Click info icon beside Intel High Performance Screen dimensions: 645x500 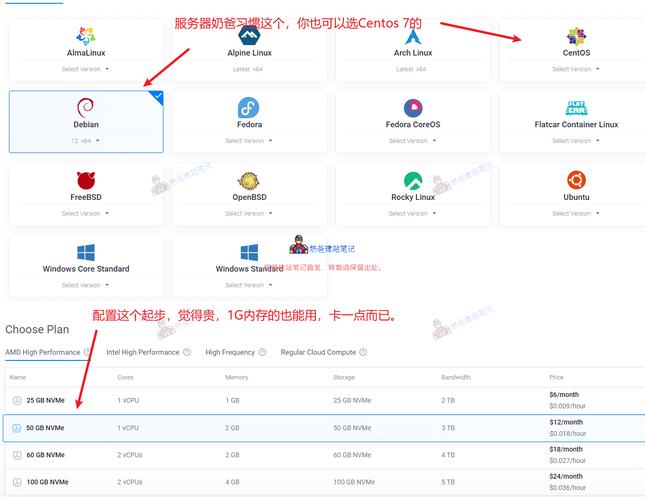click(187, 352)
